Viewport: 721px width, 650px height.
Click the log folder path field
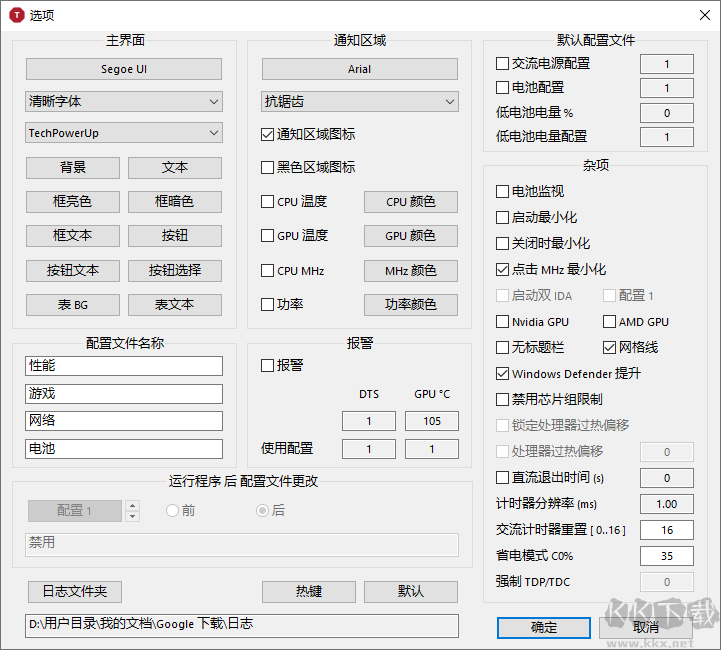[x=242, y=626]
